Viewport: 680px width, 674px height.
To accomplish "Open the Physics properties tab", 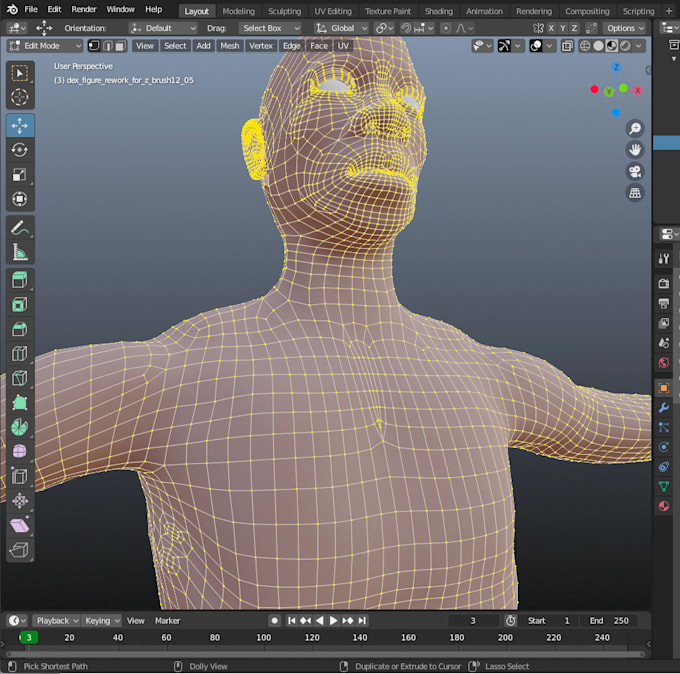I will click(x=664, y=447).
